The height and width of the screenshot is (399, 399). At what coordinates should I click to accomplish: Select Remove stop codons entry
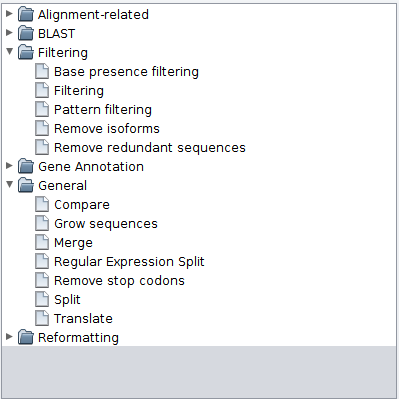[x=119, y=281]
